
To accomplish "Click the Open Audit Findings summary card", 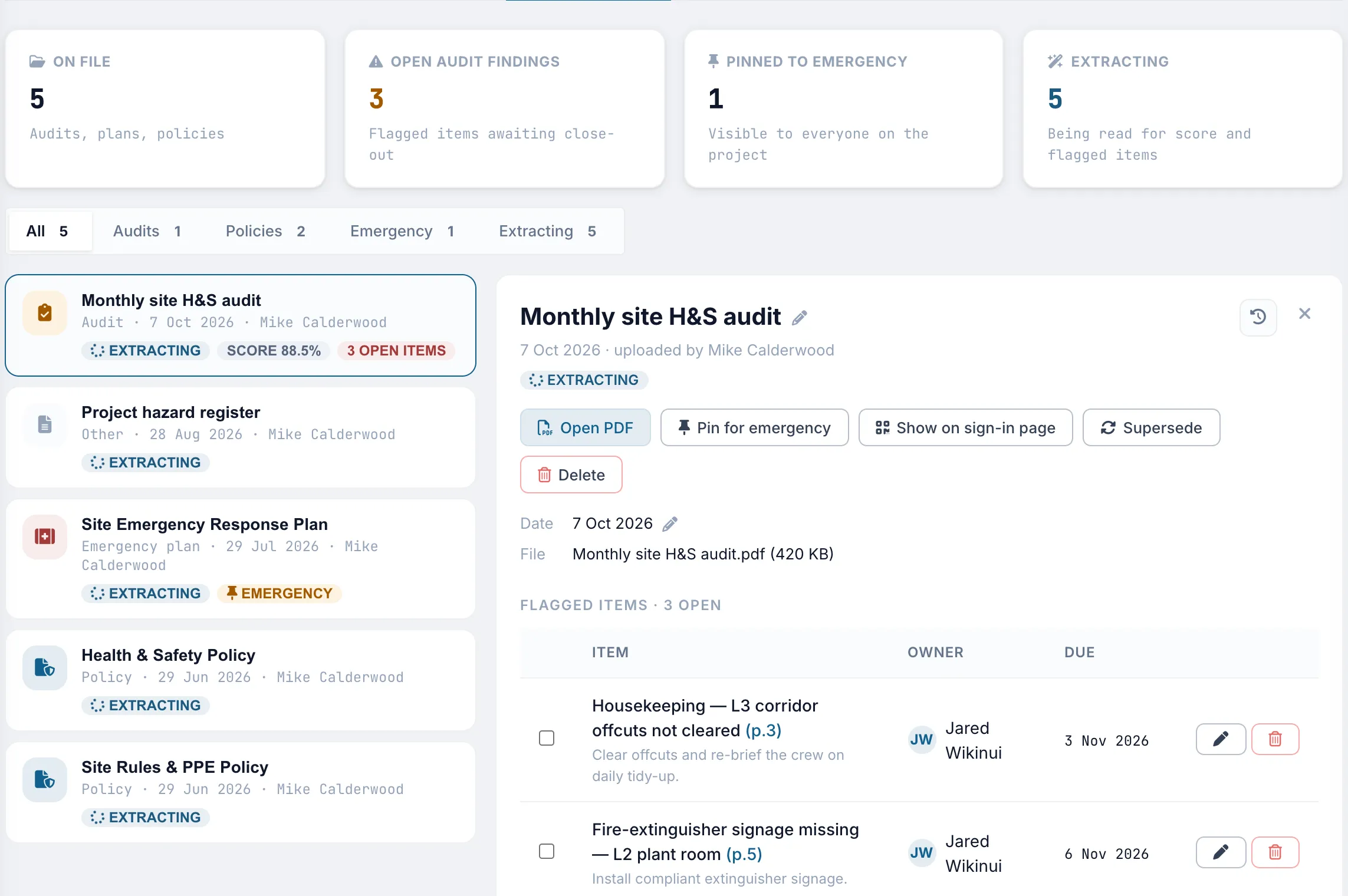I will click(x=505, y=109).
